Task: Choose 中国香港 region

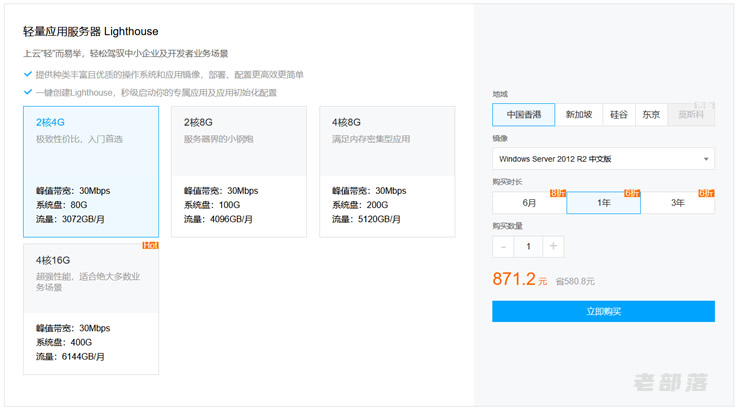Action: tap(524, 115)
